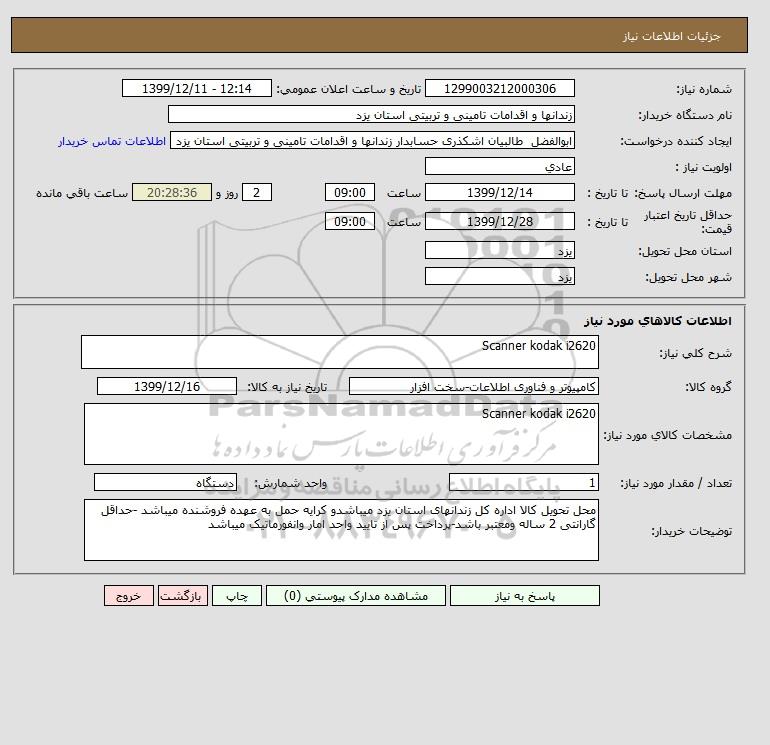Click price validity date 1399/12/28
The width and height of the screenshot is (770, 745).
[x=499, y=221]
